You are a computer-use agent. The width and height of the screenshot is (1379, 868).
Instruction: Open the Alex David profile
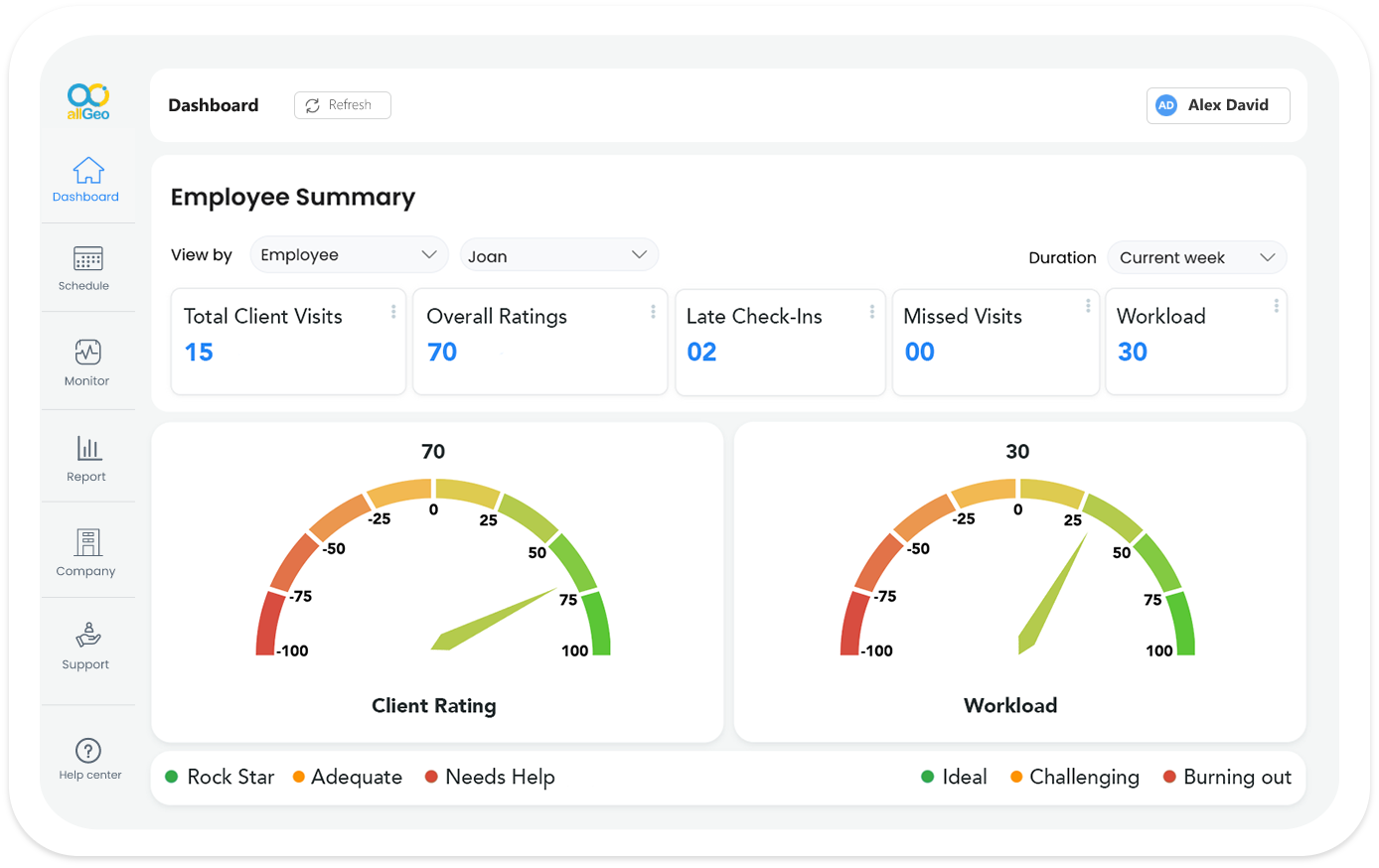pos(1218,105)
